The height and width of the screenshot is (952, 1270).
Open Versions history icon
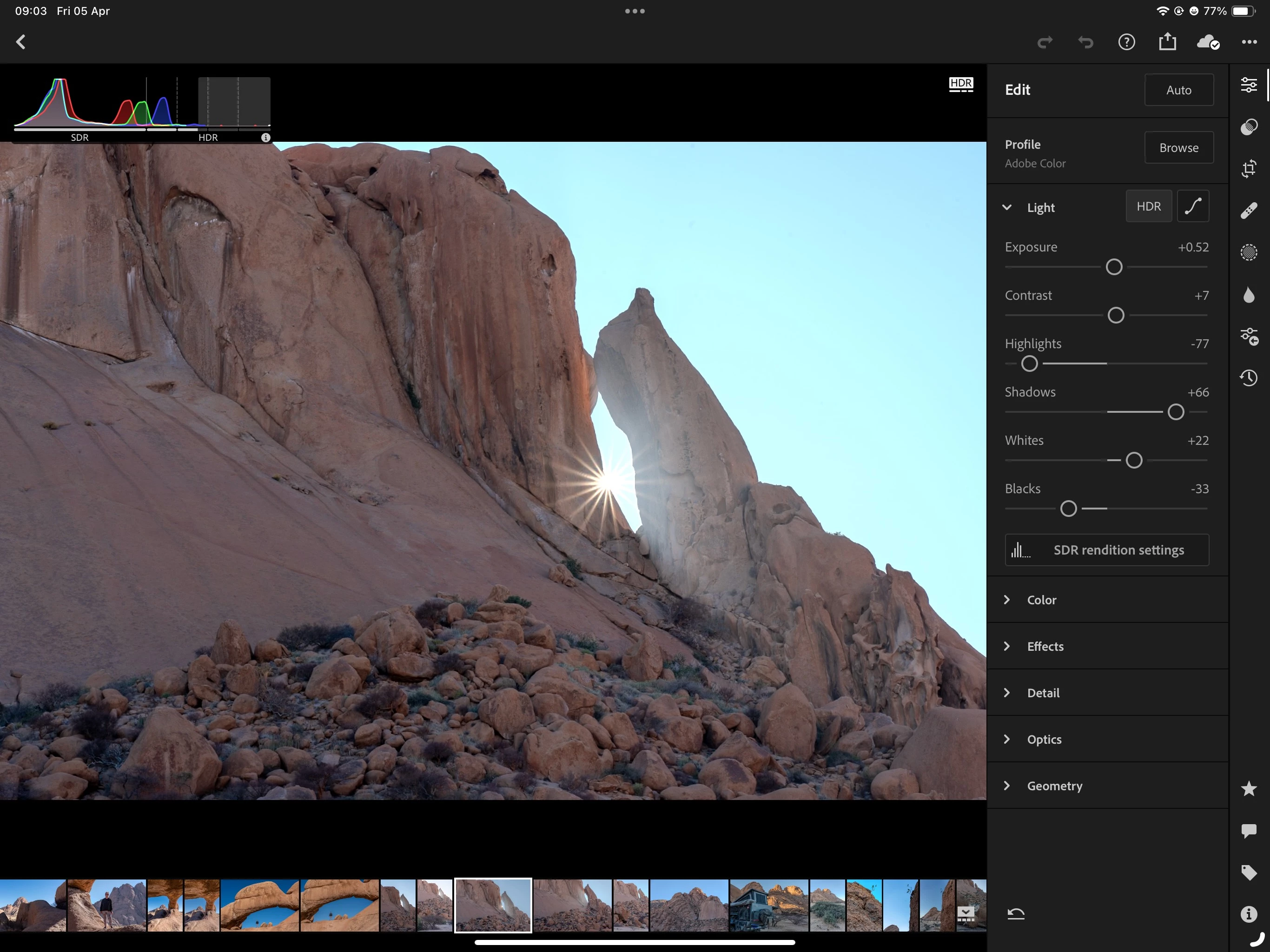pos(1249,378)
